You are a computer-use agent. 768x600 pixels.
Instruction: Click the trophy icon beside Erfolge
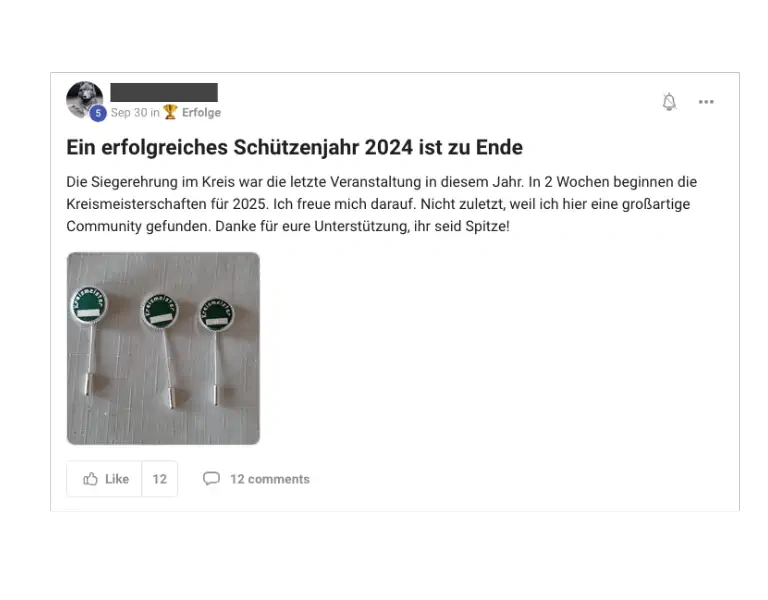[x=170, y=112]
